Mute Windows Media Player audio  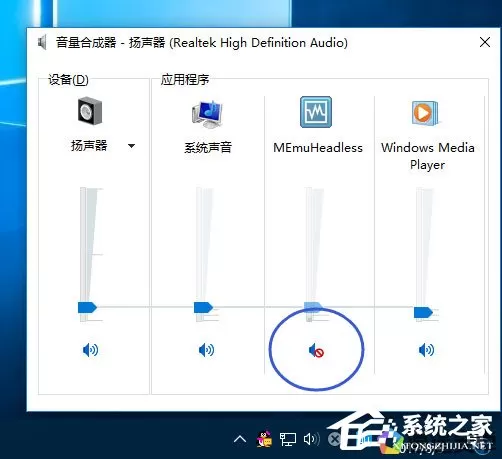click(426, 350)
